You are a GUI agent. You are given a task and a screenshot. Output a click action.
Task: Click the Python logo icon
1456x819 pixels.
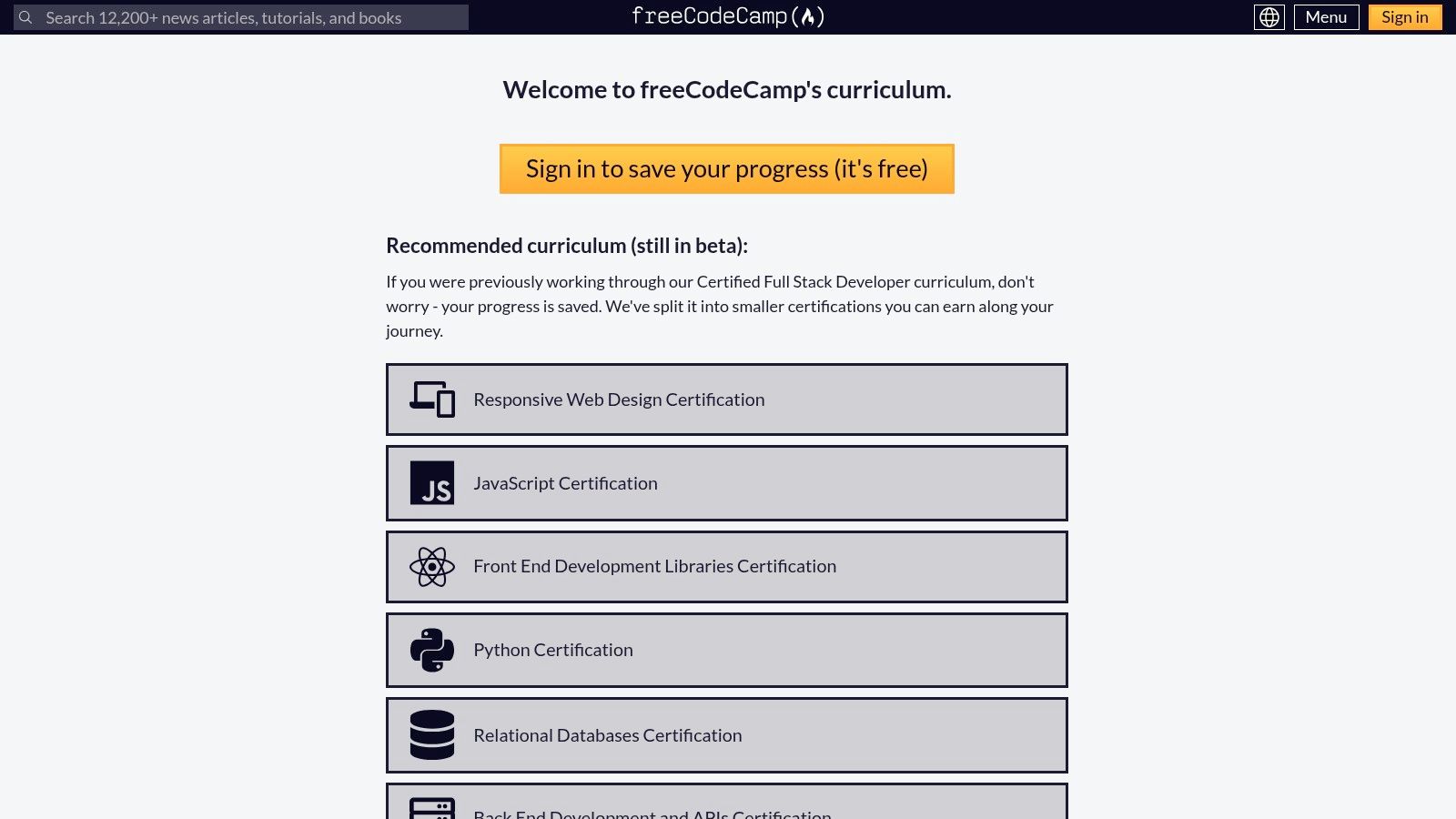[432, 651]
